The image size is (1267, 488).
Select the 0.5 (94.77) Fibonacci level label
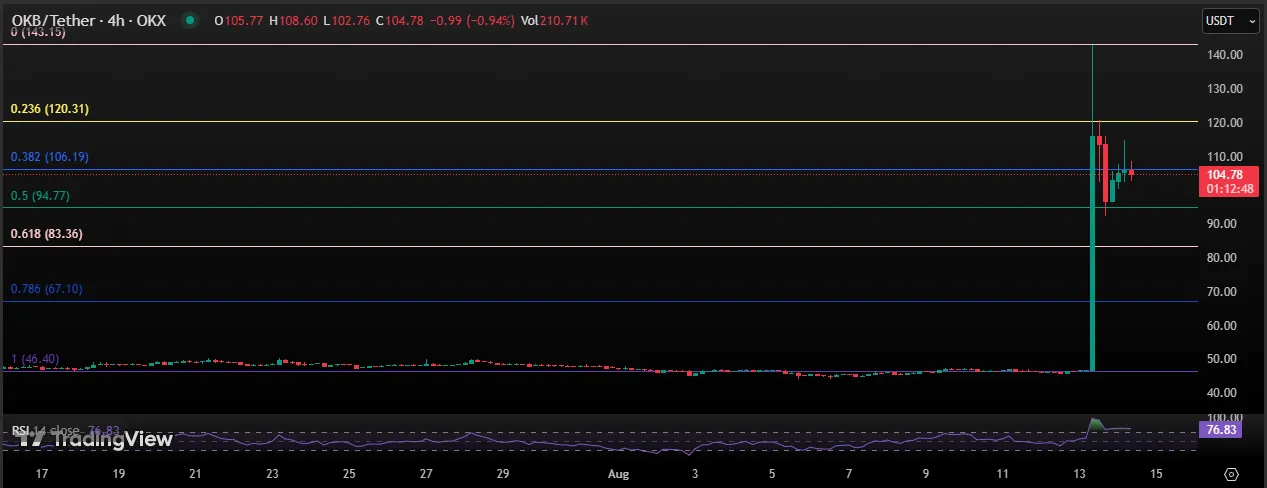[x=40, y=196]
